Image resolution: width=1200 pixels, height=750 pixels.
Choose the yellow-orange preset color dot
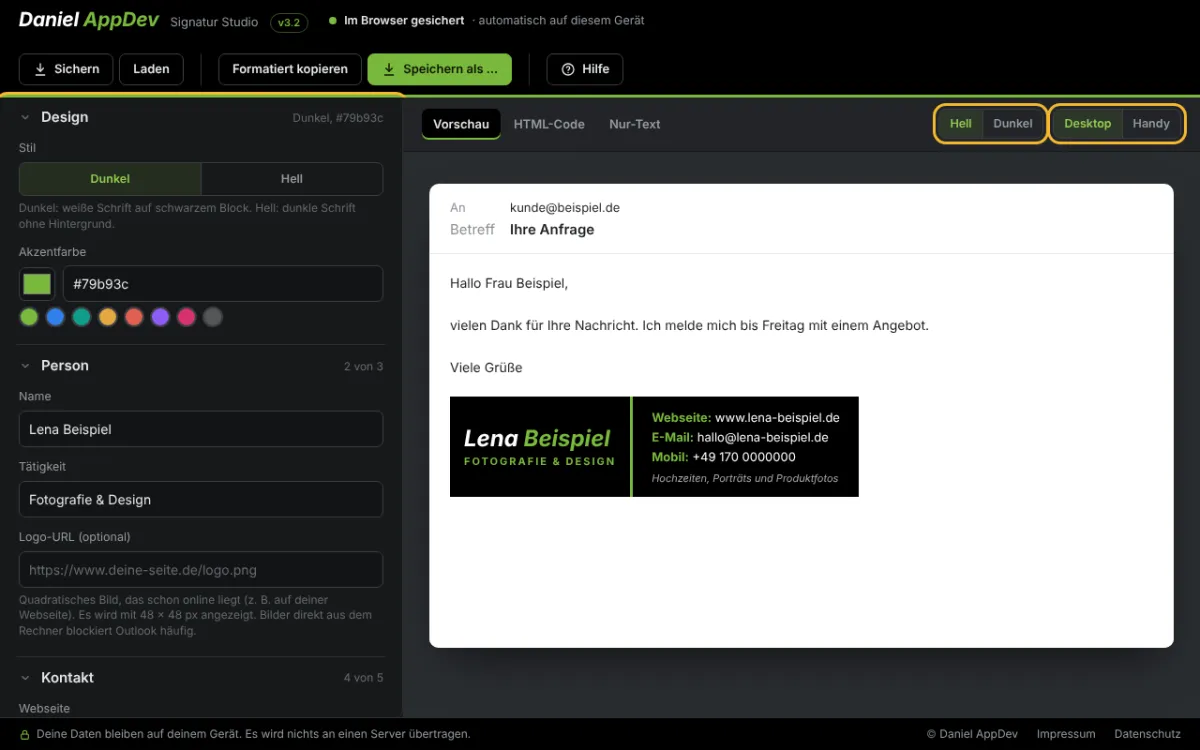click(108, 317)
